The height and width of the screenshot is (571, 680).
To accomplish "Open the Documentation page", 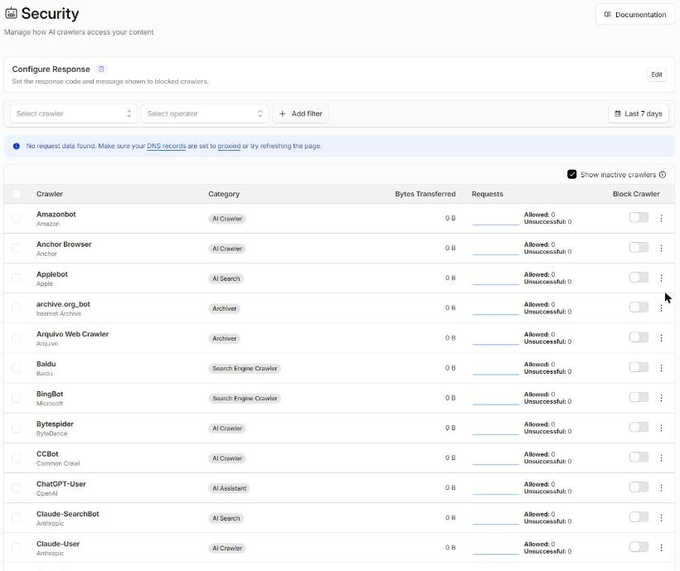I will click(635, 14).
